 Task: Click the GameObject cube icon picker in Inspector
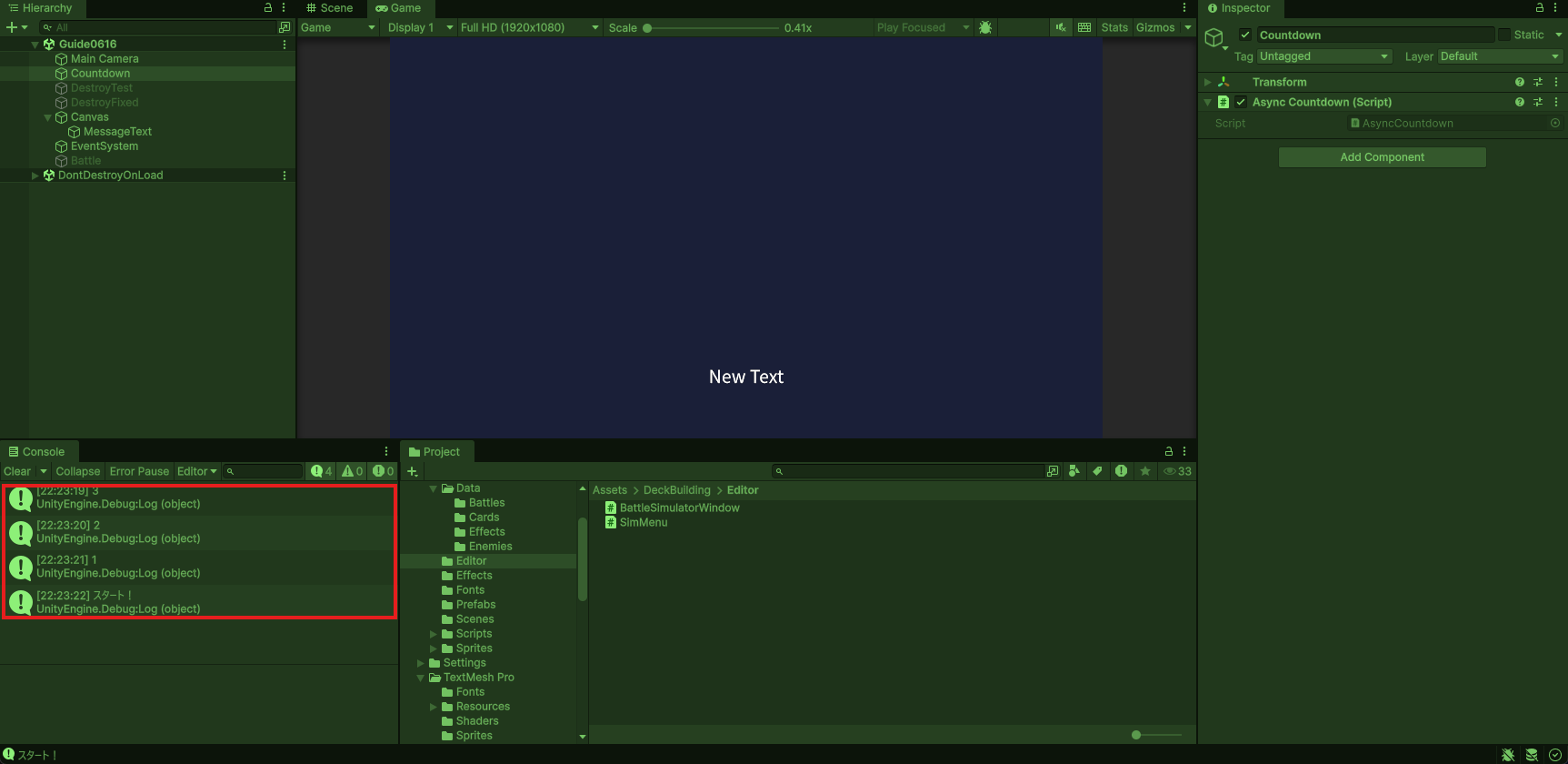[x=1214, y=38]
